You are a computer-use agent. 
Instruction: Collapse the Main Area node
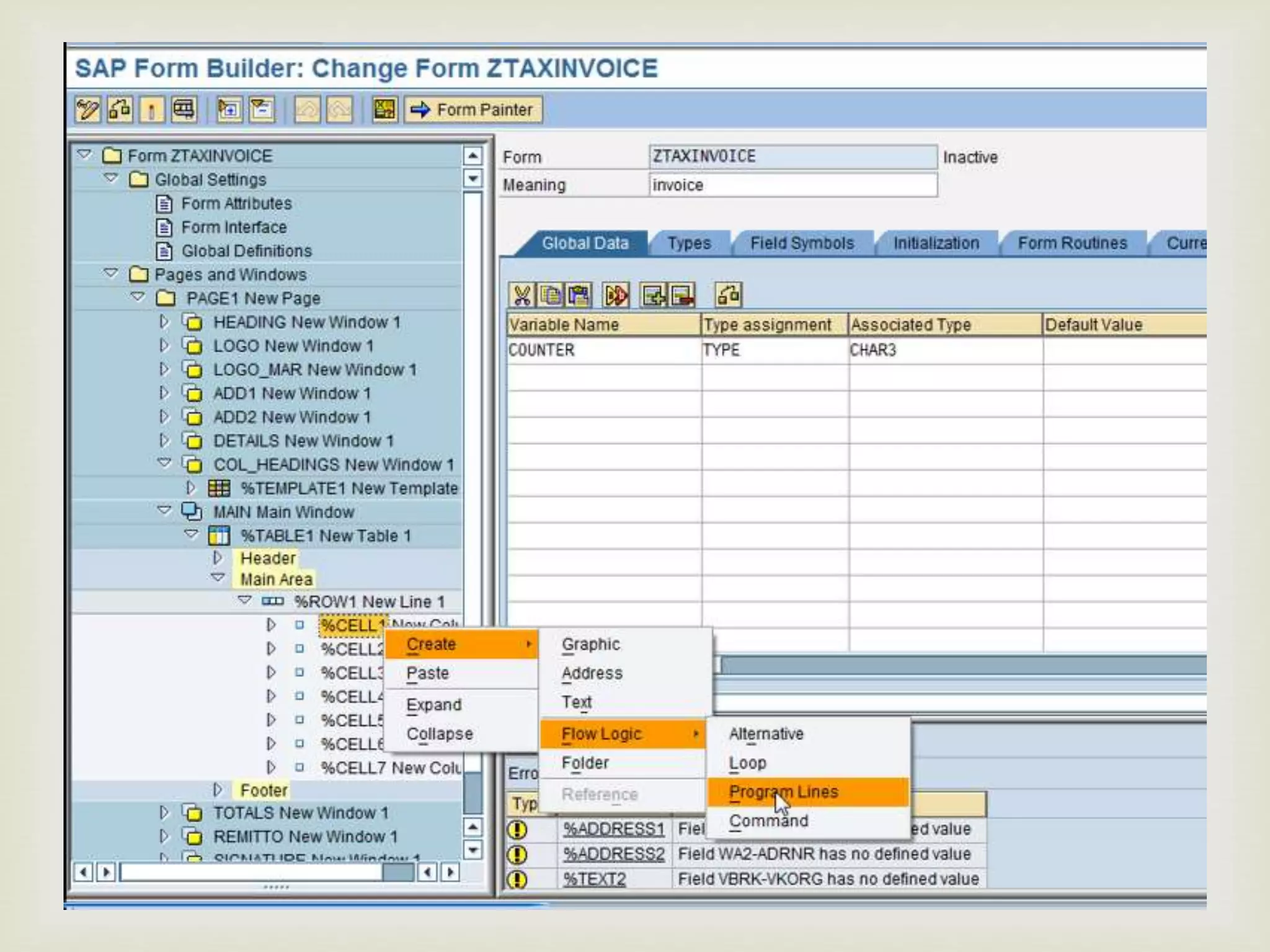(218, 578)
